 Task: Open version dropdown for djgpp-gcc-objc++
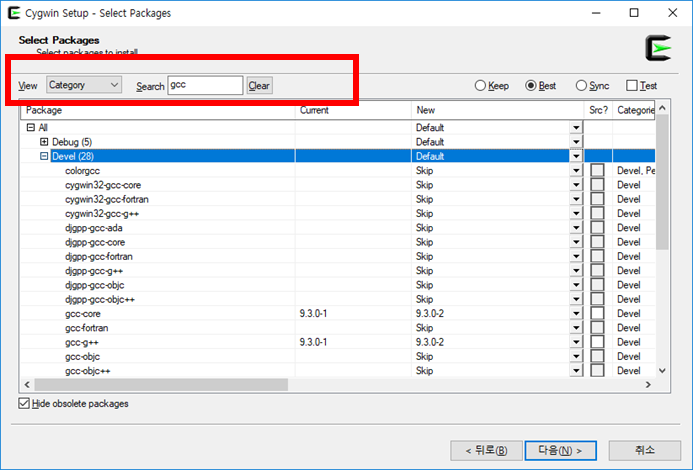coord(576,299)
